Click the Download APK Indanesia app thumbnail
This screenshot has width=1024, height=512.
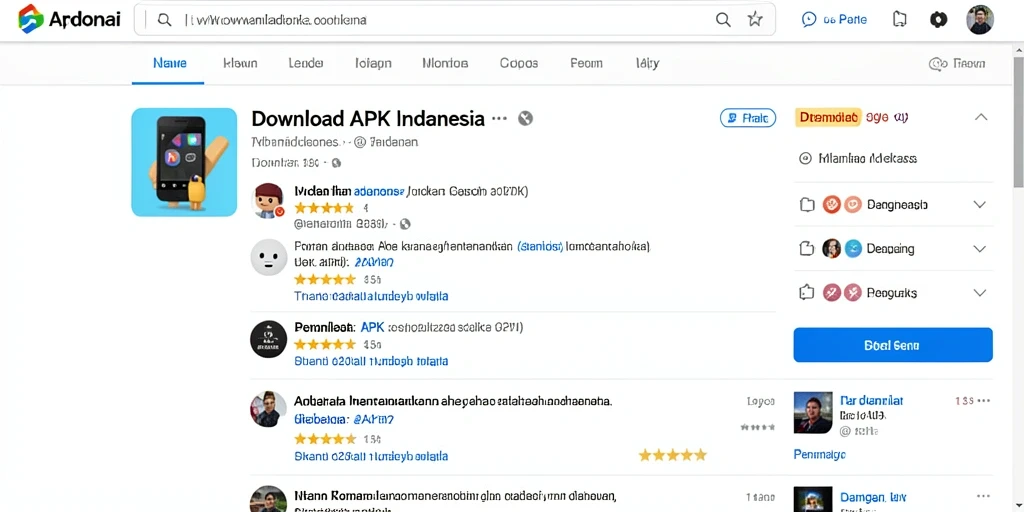tap(184, 162)
